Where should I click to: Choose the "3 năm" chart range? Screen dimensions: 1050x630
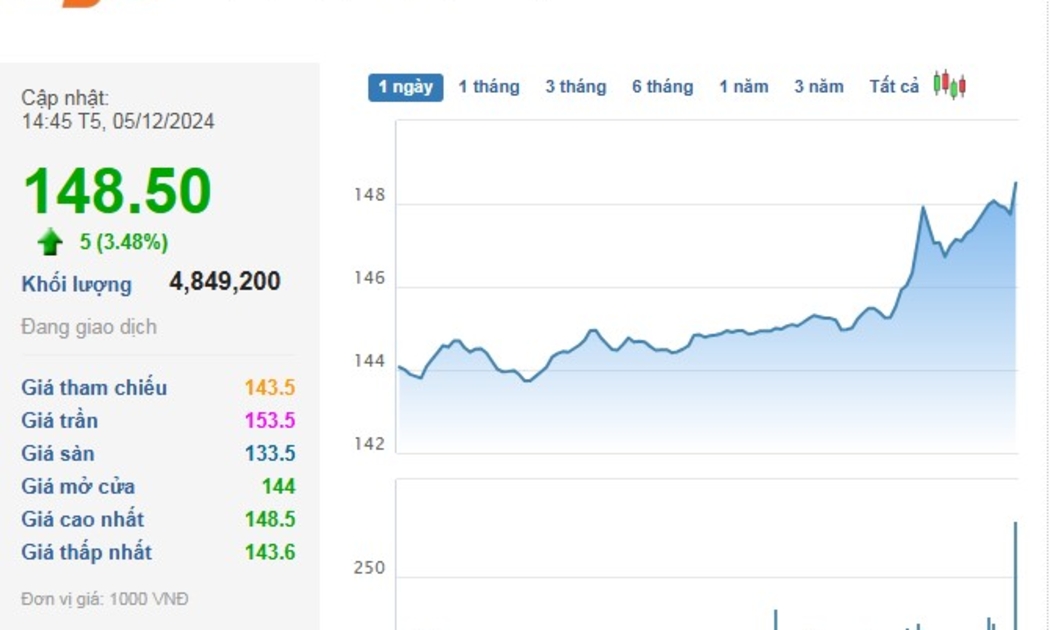click(819, 87)
